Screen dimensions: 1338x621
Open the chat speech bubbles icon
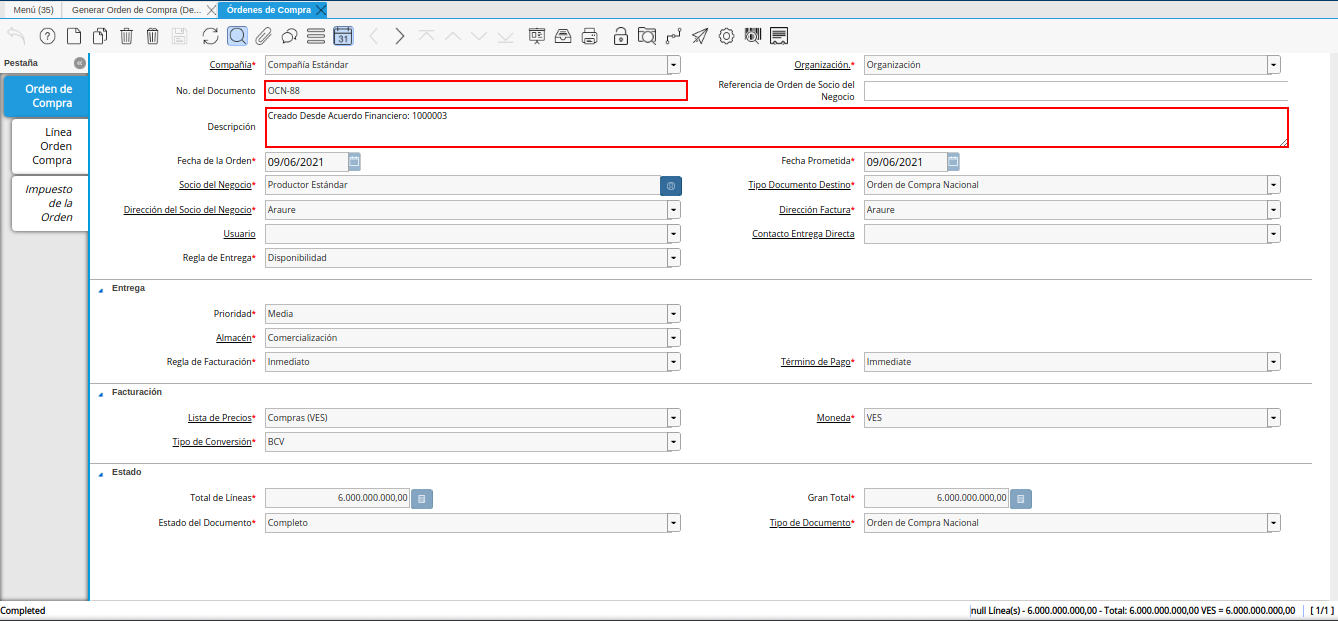point(289,36)
